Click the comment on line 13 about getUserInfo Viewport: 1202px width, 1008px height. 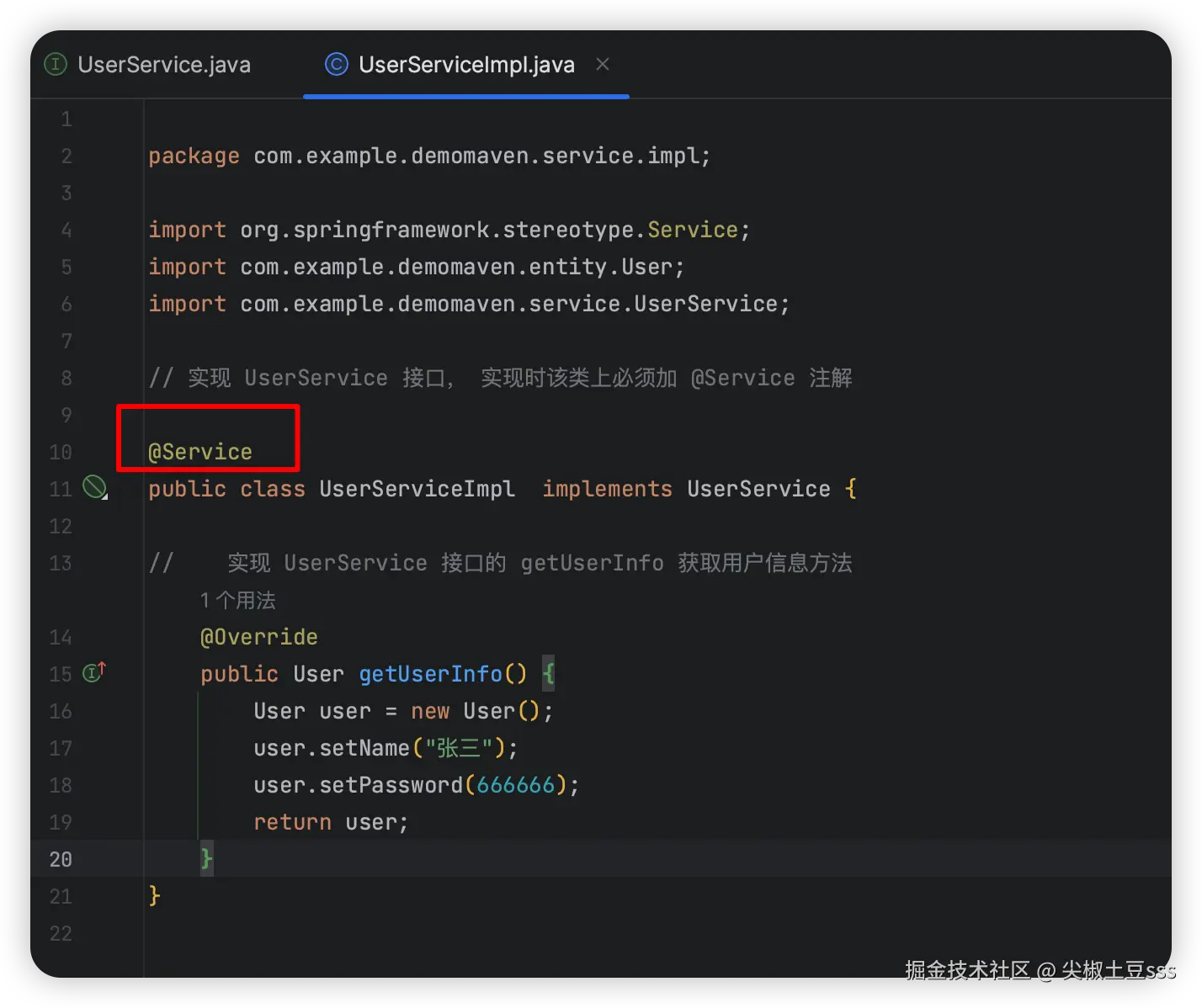[x=501, y=563]
